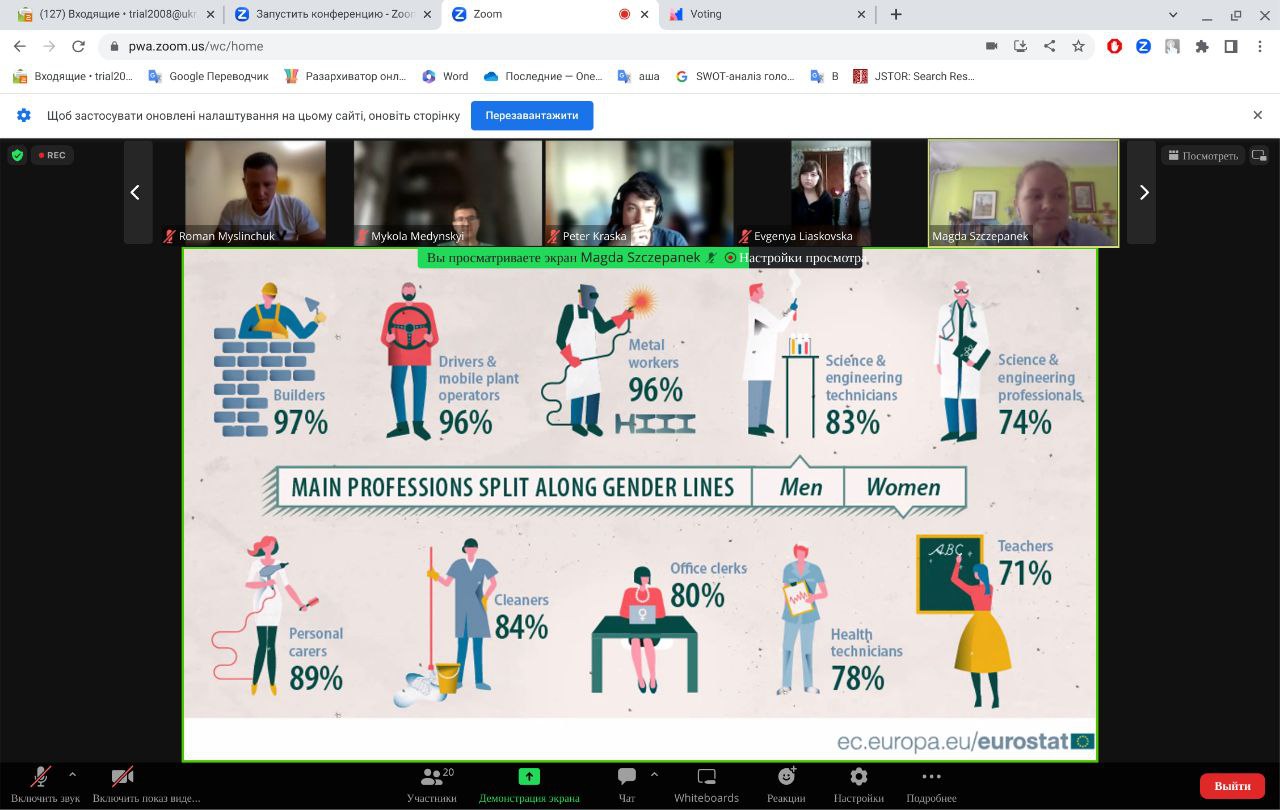Viewport: 1280px width, 810px height.
Task: Open the 'Последние — One...' bookmark
Action: point(542,76)
